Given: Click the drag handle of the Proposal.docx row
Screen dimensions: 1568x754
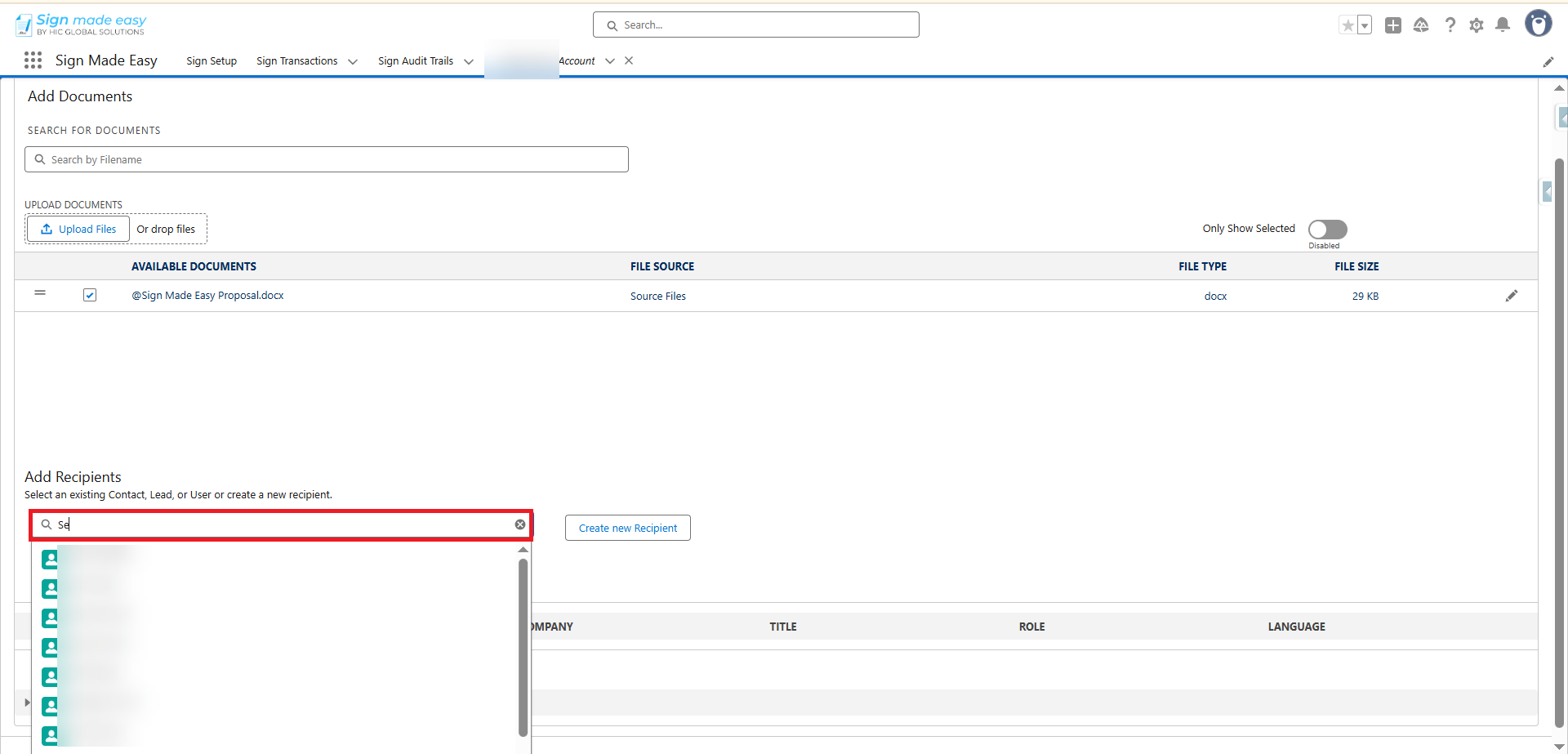Looking at the screenshot, I should [x=40, y=292].
